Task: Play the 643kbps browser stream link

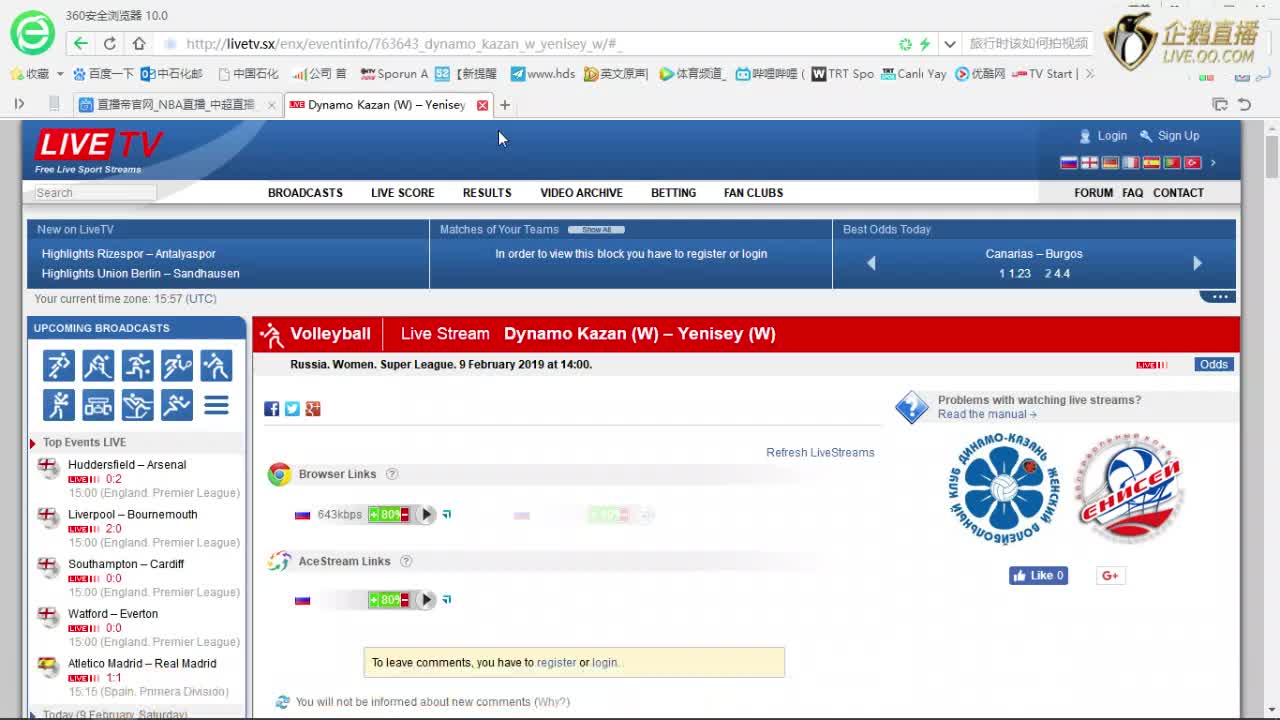Action: (426, 515)
